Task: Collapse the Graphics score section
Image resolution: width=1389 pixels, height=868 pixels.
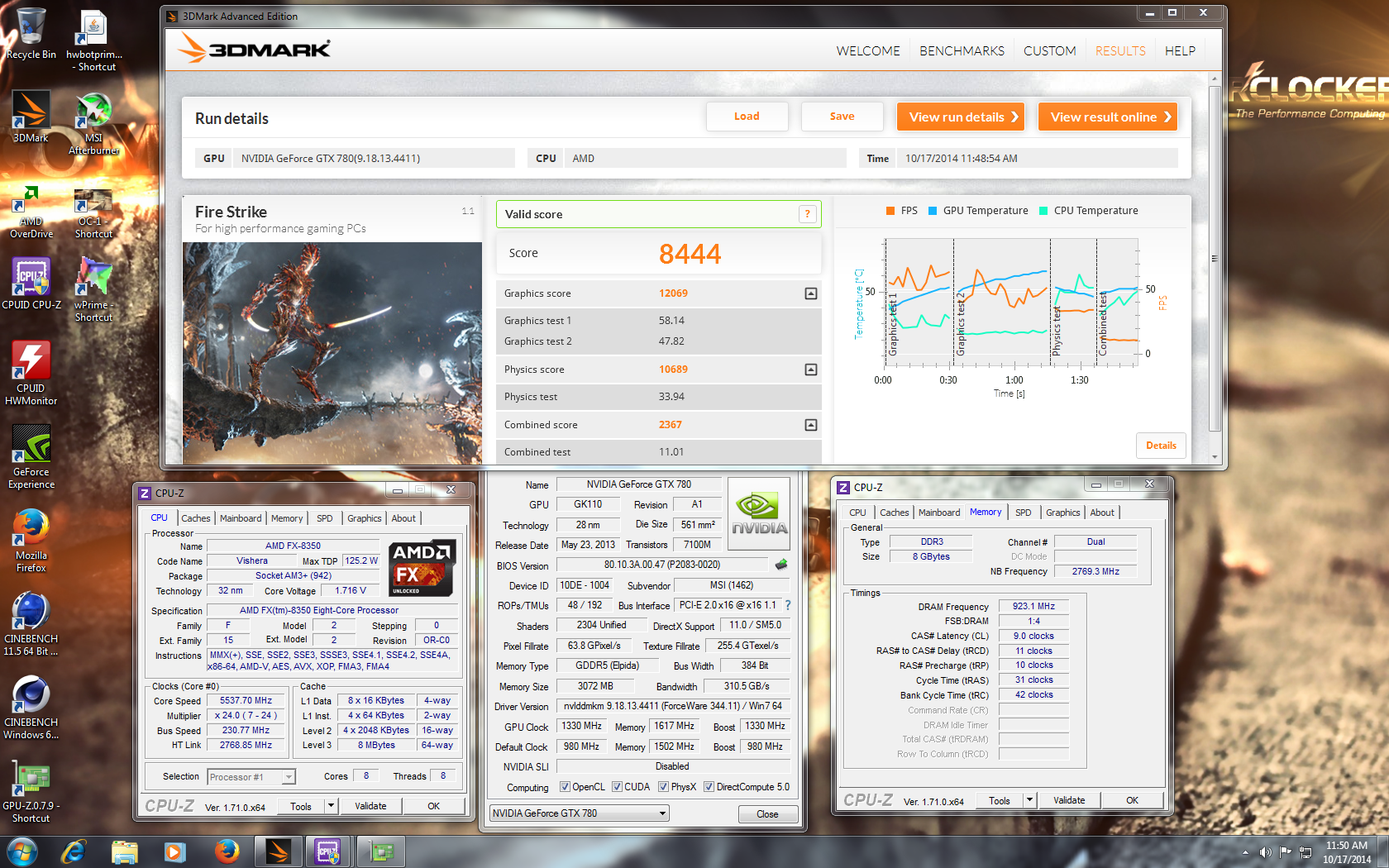Action: tap(811, 293)
